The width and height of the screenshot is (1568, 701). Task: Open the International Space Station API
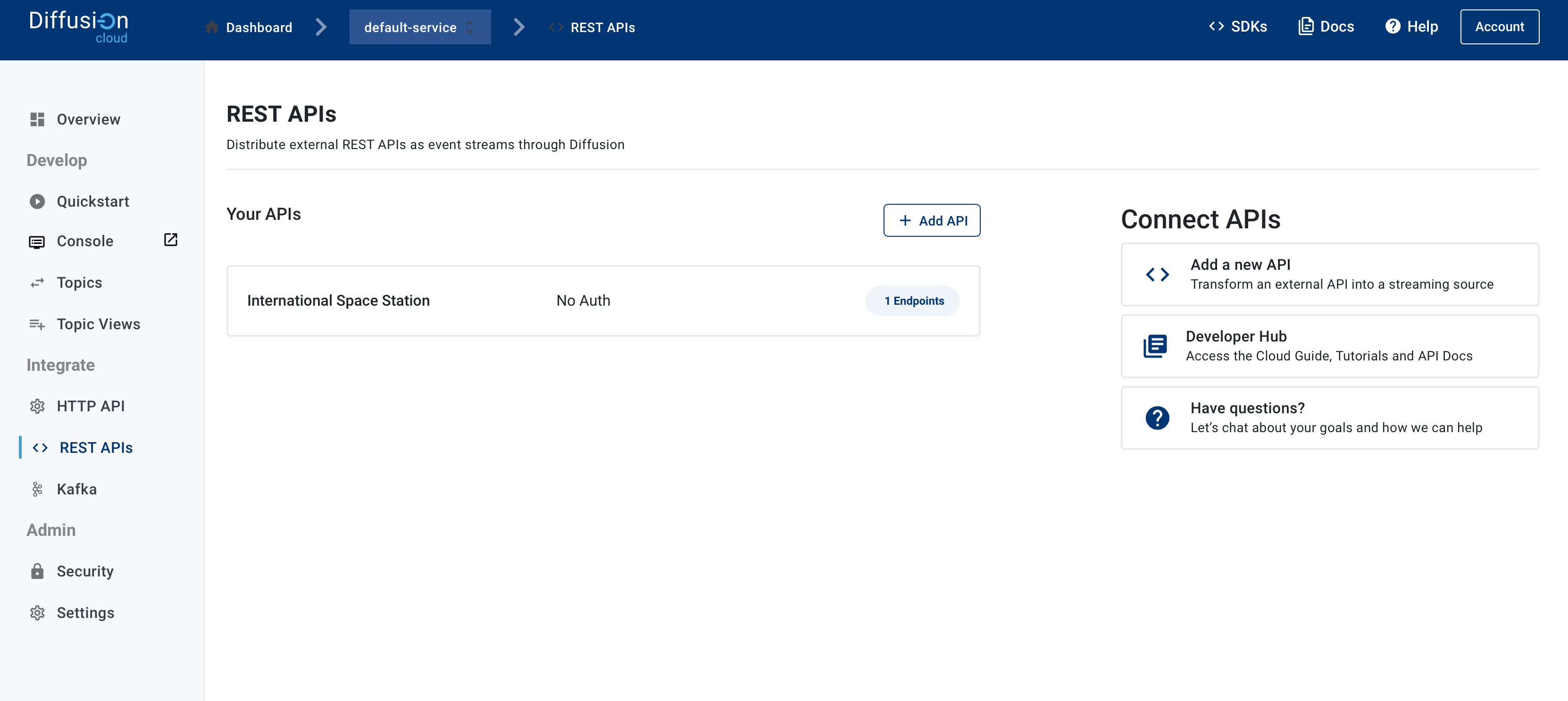(x=603, y=300)
